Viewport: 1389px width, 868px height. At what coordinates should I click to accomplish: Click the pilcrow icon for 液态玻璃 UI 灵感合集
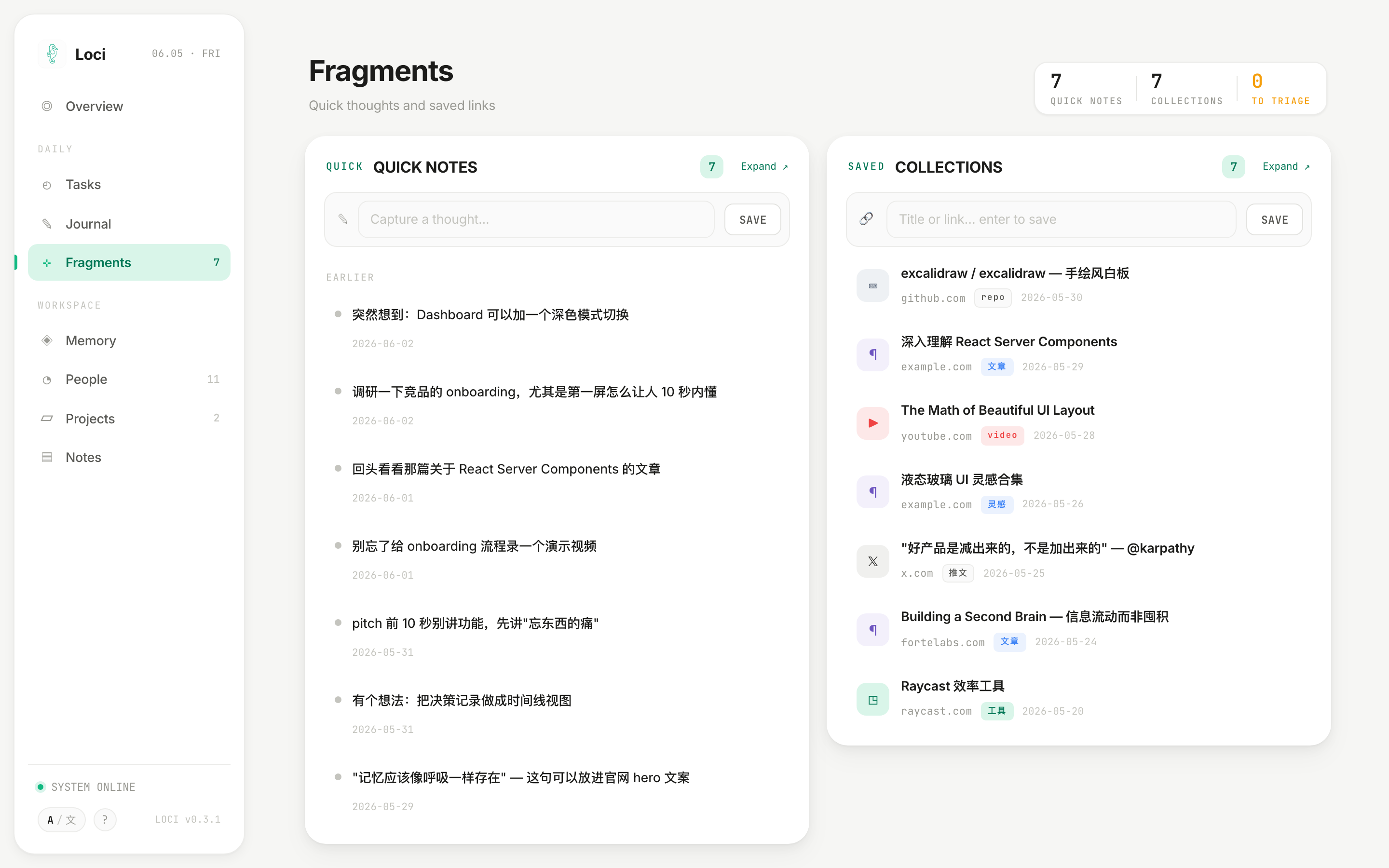pyautogui.click(x=873, y=492)
